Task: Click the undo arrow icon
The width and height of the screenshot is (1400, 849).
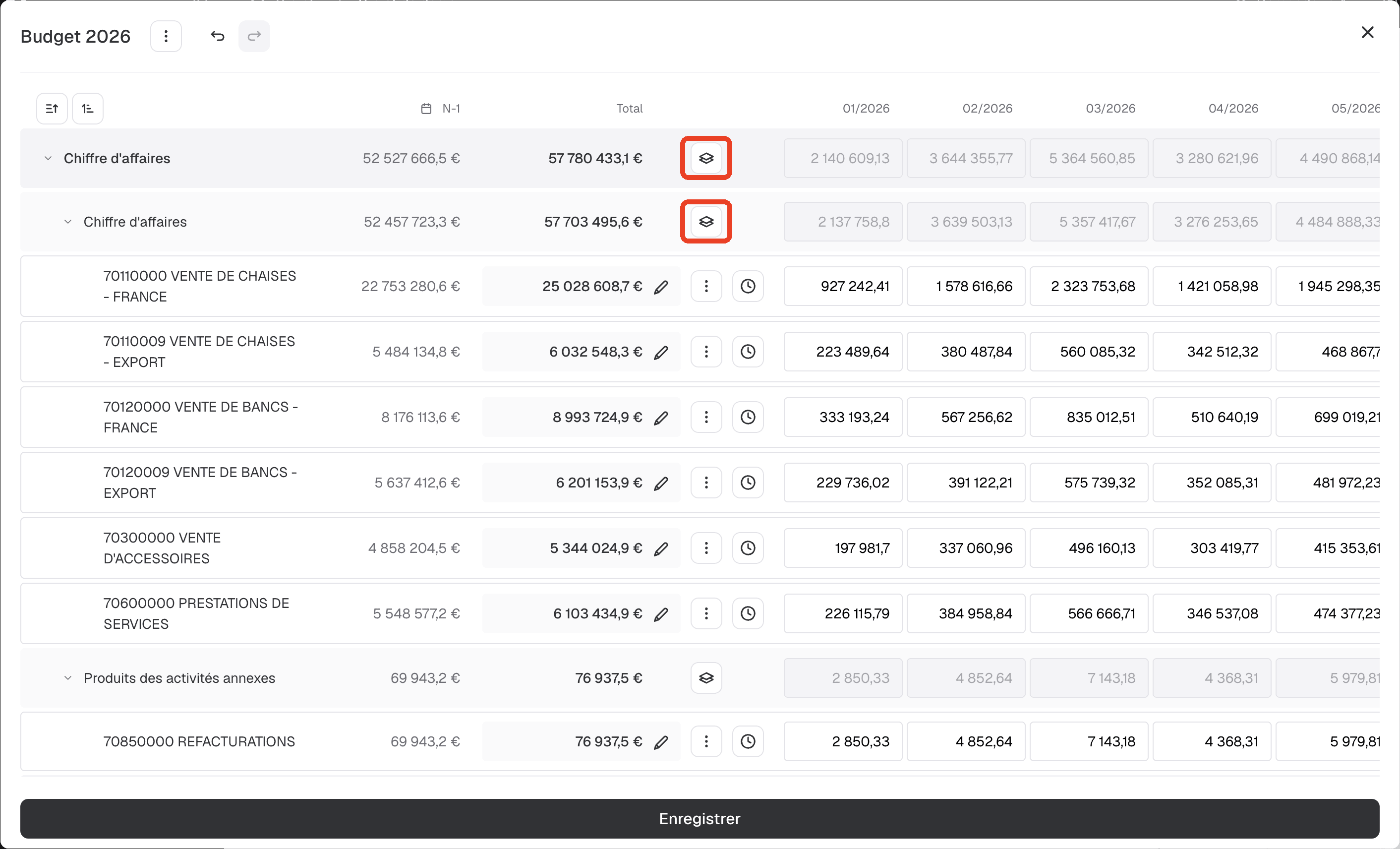Action: pyautogui.click(x=218, y=36)
